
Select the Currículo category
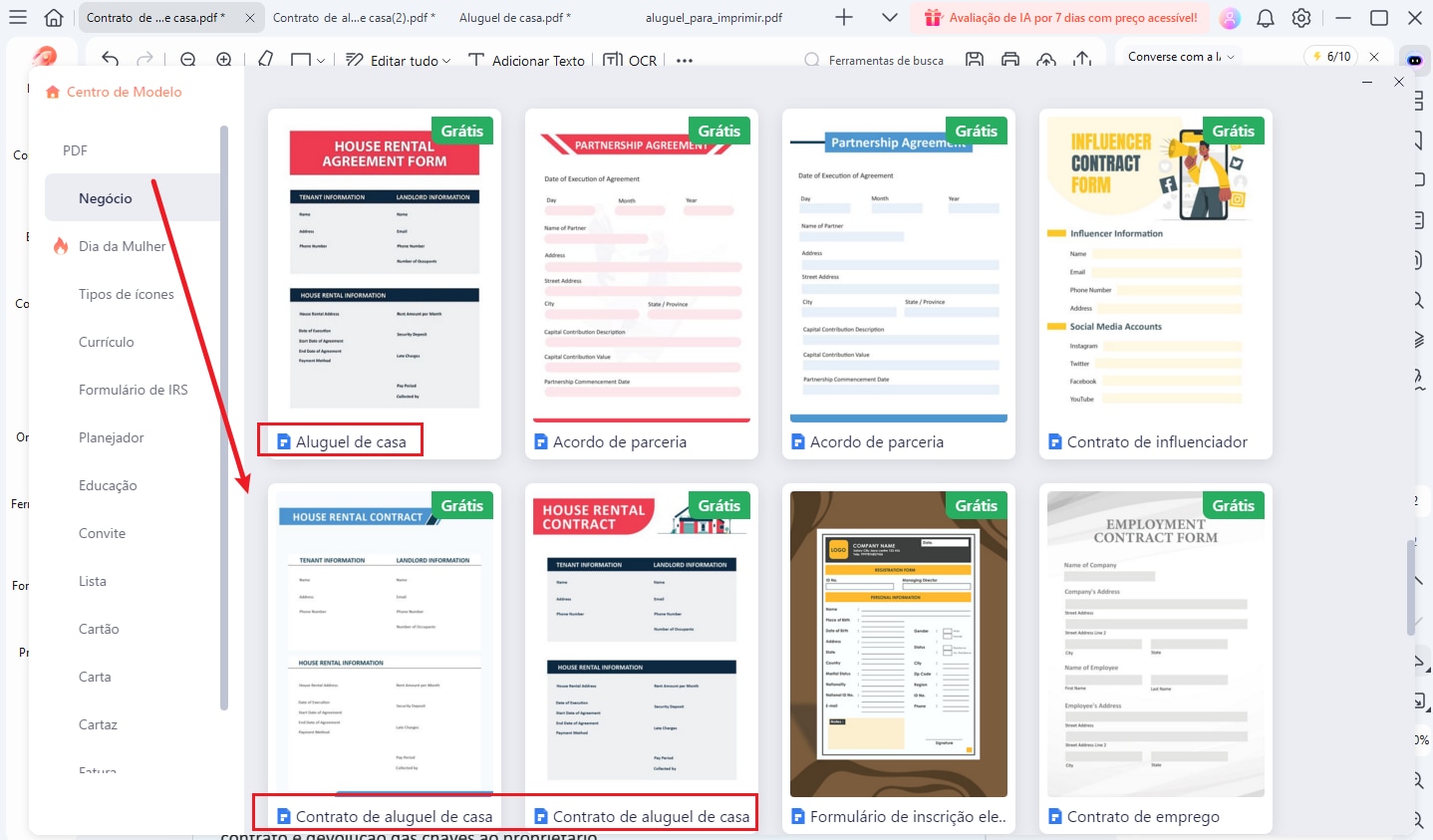[107, 342]
